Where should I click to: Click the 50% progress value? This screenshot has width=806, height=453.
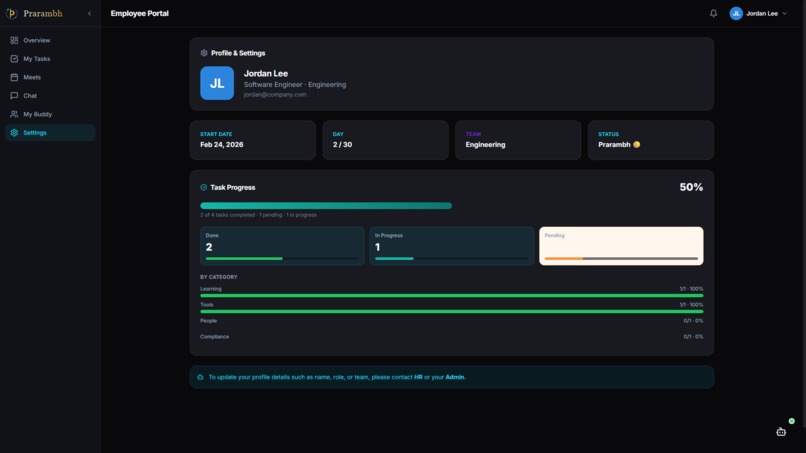click(x=691, y=187)
